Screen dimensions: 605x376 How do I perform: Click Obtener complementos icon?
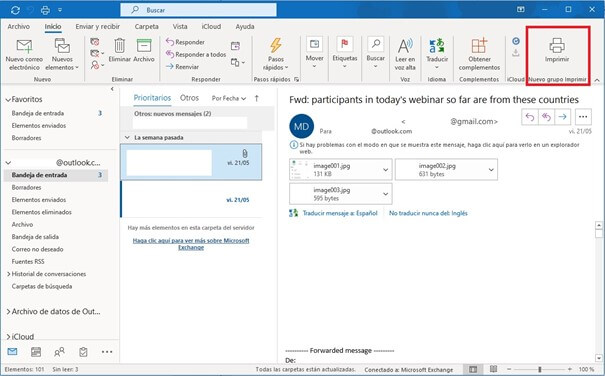[x=479, y=46]
